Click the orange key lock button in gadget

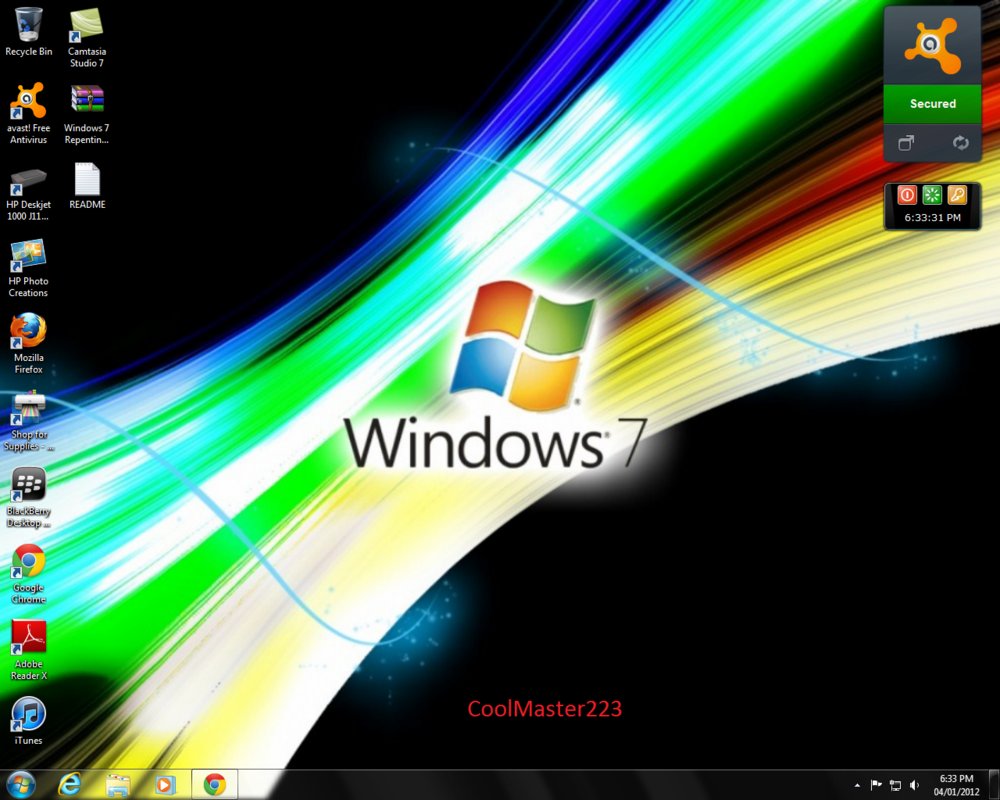957,195
